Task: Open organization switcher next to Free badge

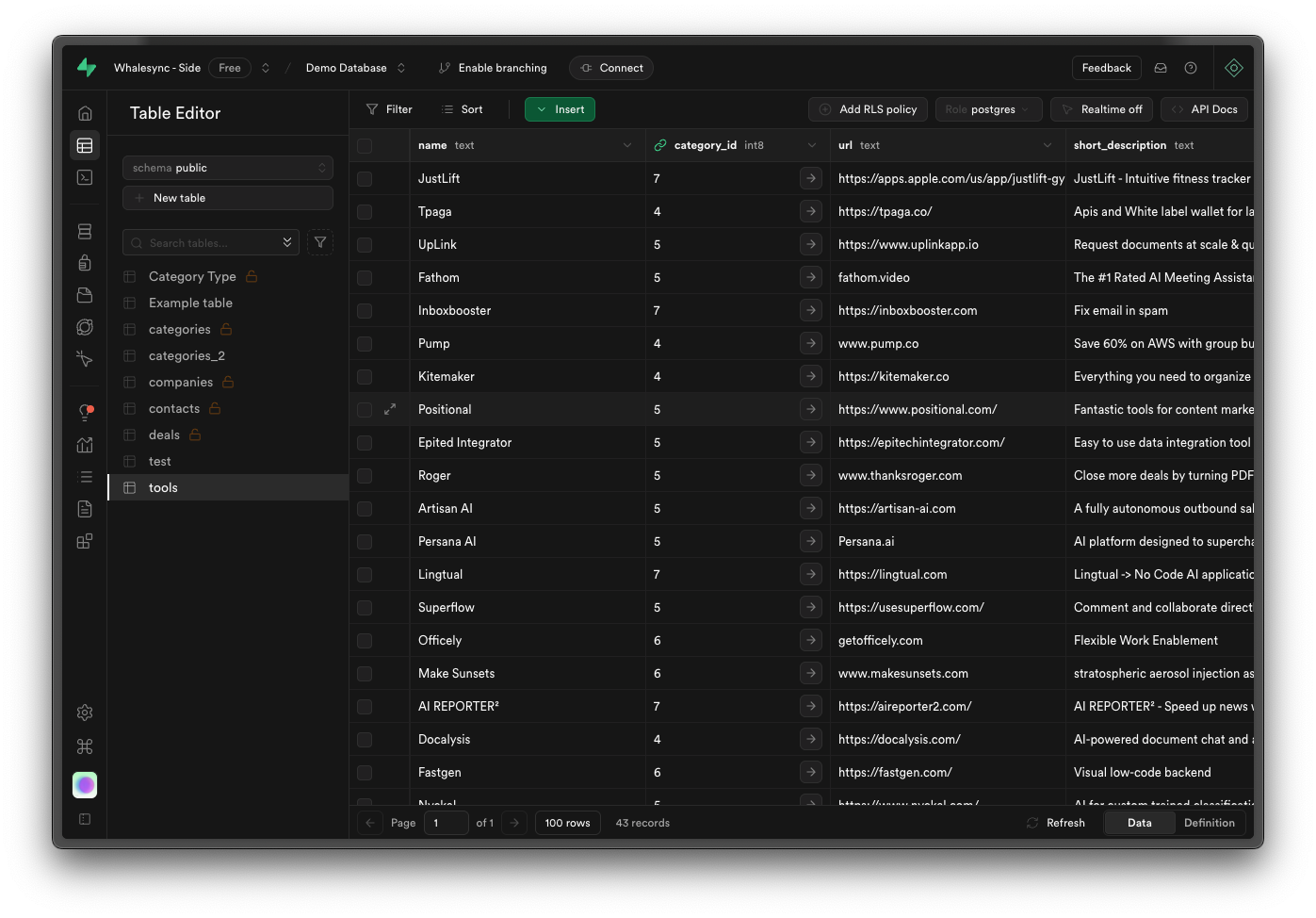Action: [266, 68]
